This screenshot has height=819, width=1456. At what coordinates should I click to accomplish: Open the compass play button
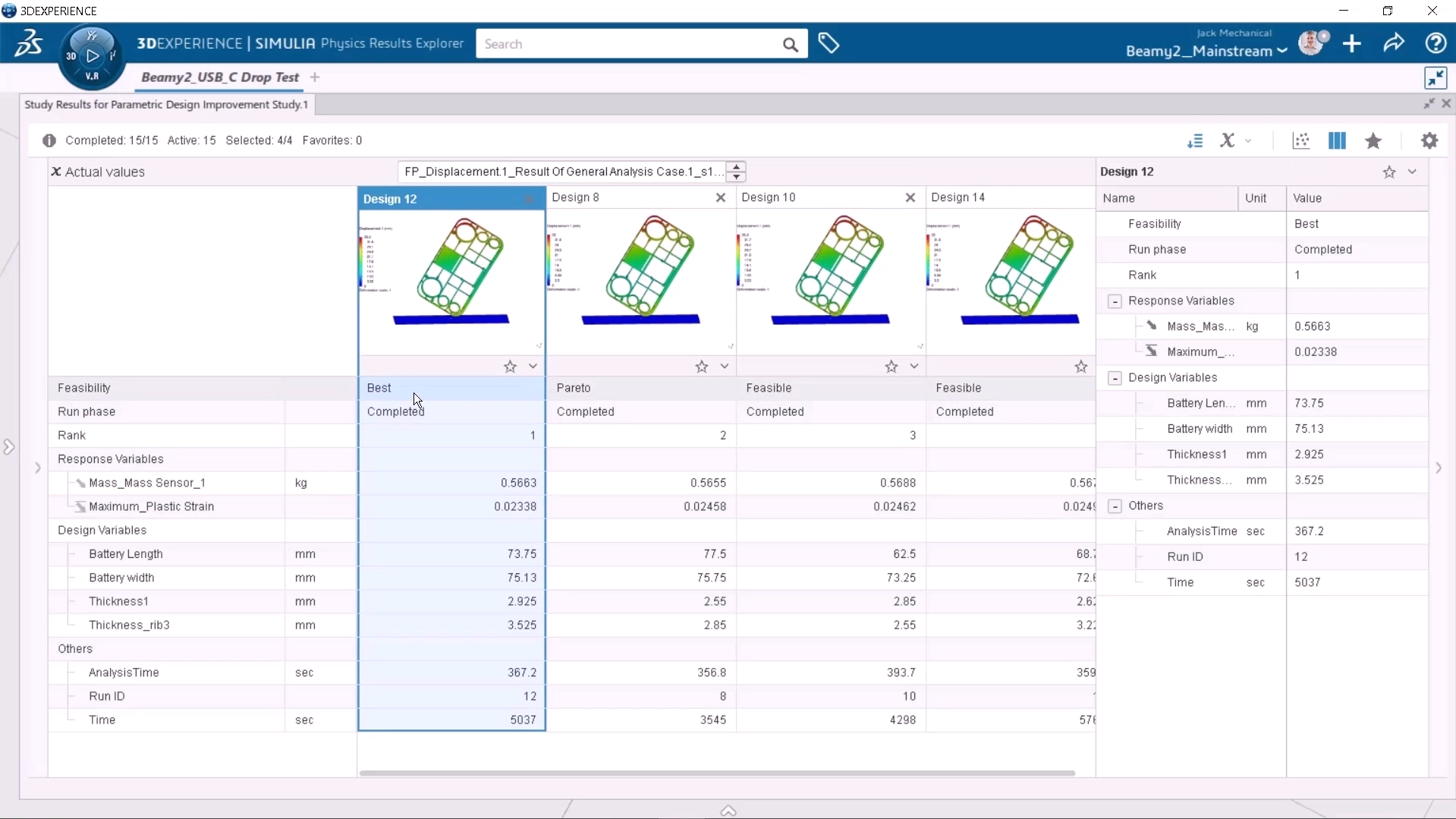[x=92, y=55]
